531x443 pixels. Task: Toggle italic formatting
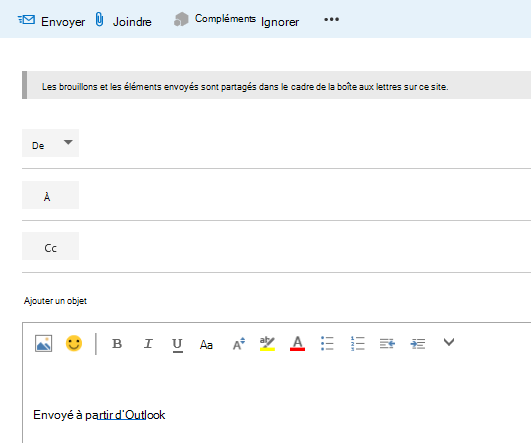click(148, 343)
